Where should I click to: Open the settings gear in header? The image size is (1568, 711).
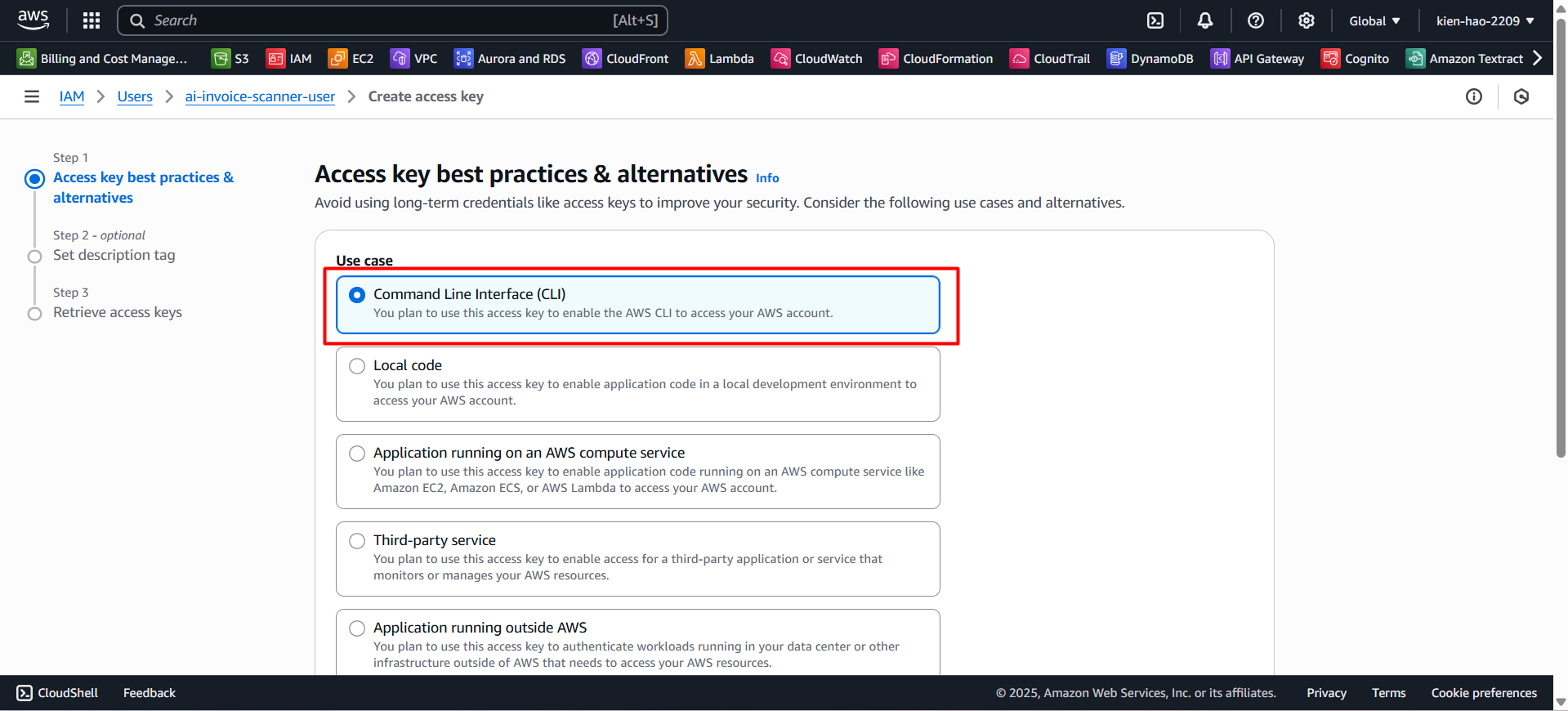coord(1307,20)
